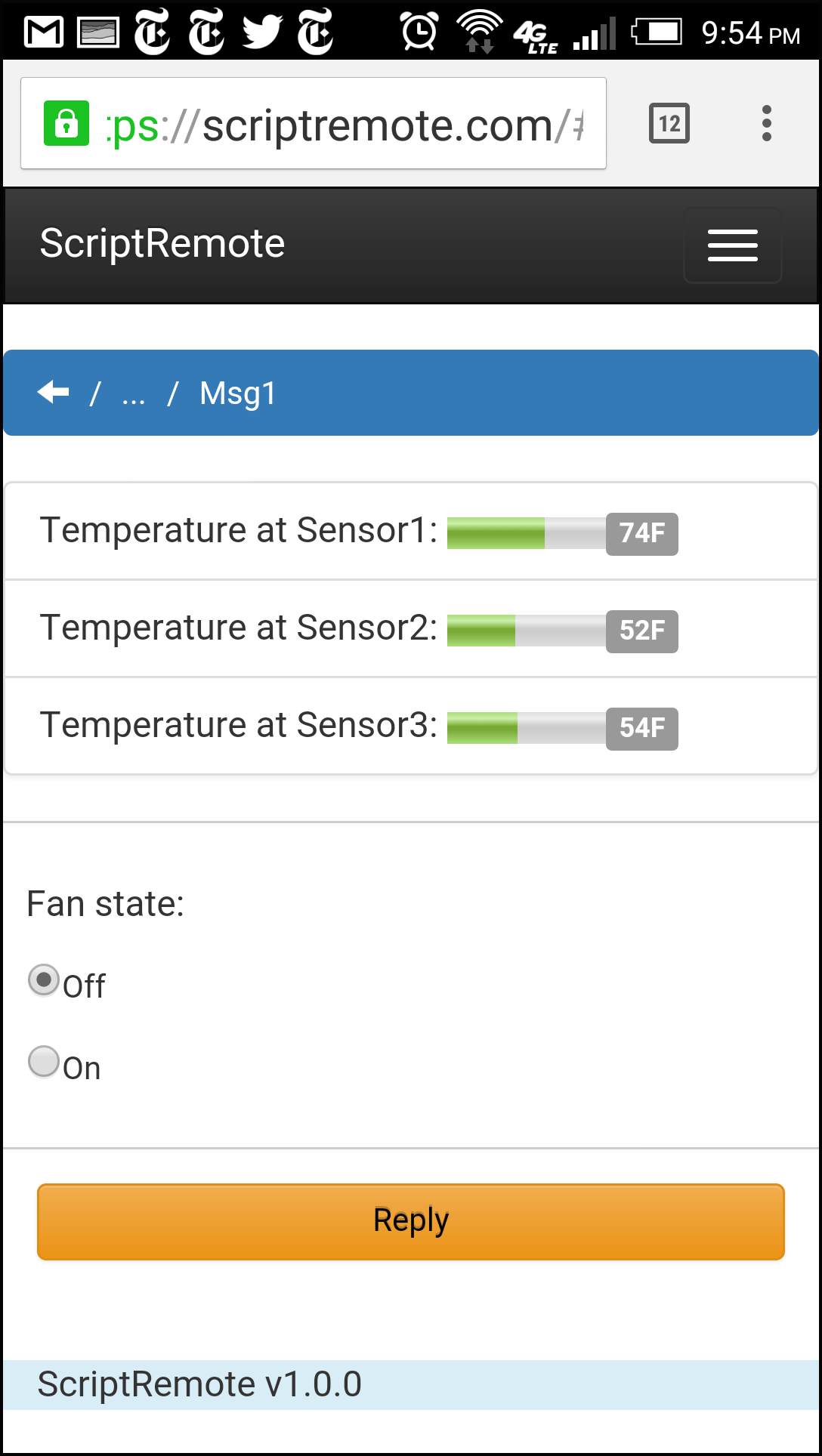Focus the scriptremote.com address bar
The width and height of the screenshot is (822, 1456).
tap(314, 123)
